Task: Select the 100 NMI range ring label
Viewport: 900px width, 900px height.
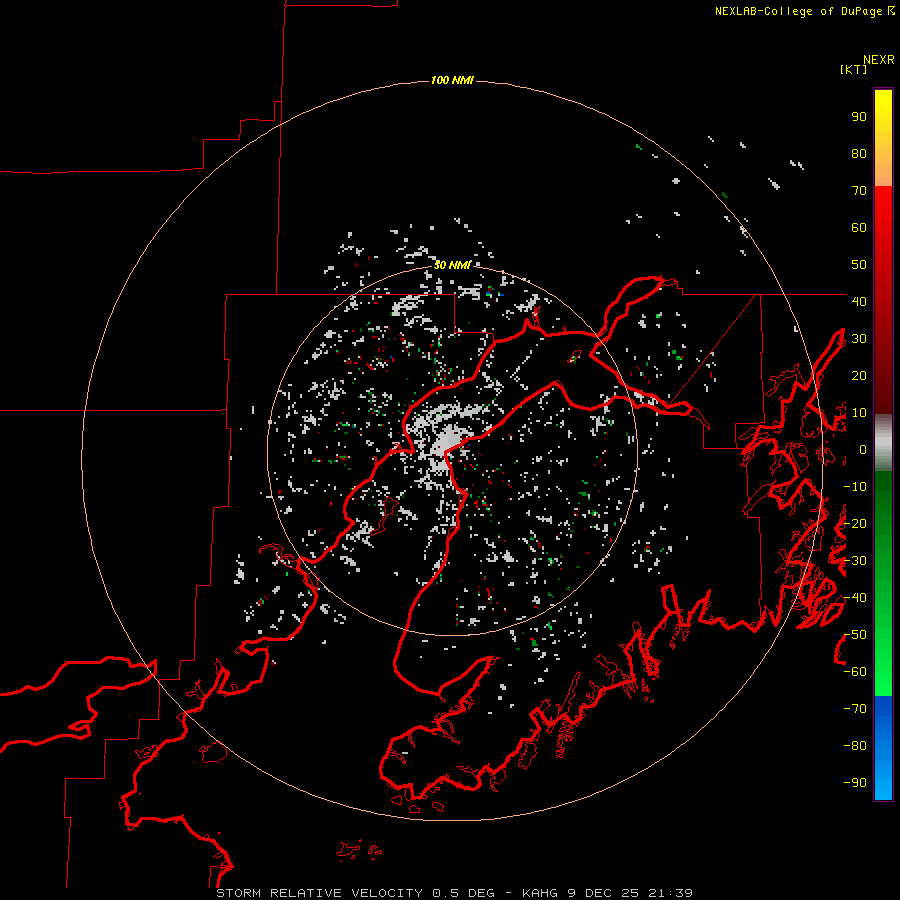Action: [x=452, y=80]
